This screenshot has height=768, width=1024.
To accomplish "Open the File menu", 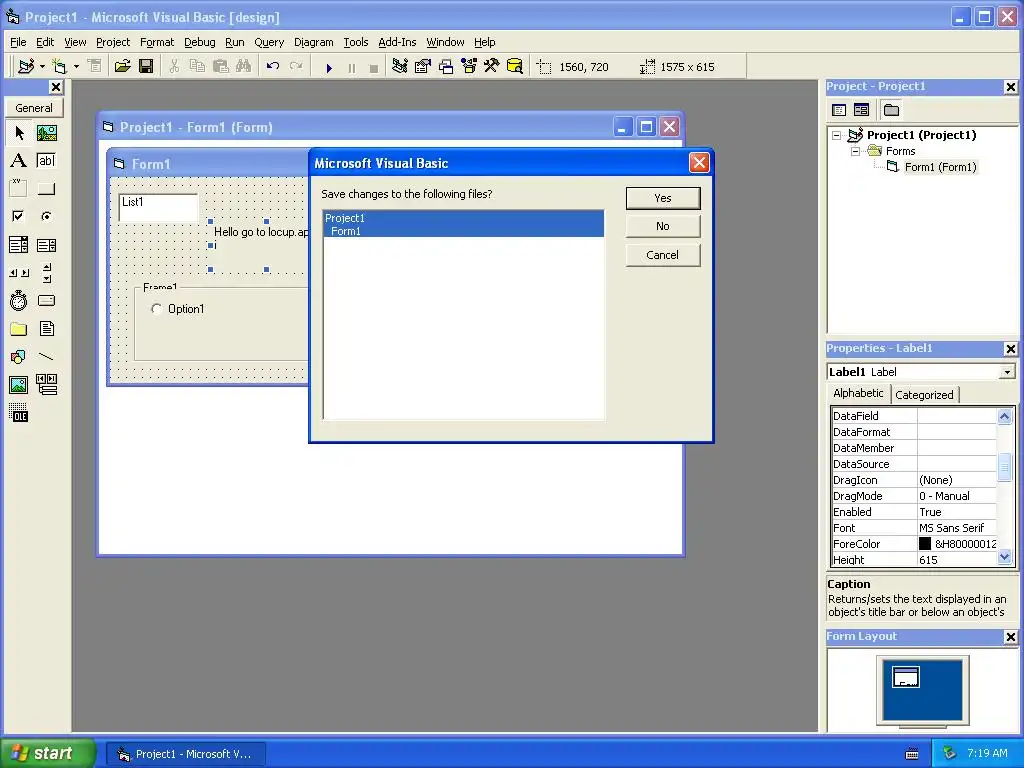I will (x=18, y=42).
